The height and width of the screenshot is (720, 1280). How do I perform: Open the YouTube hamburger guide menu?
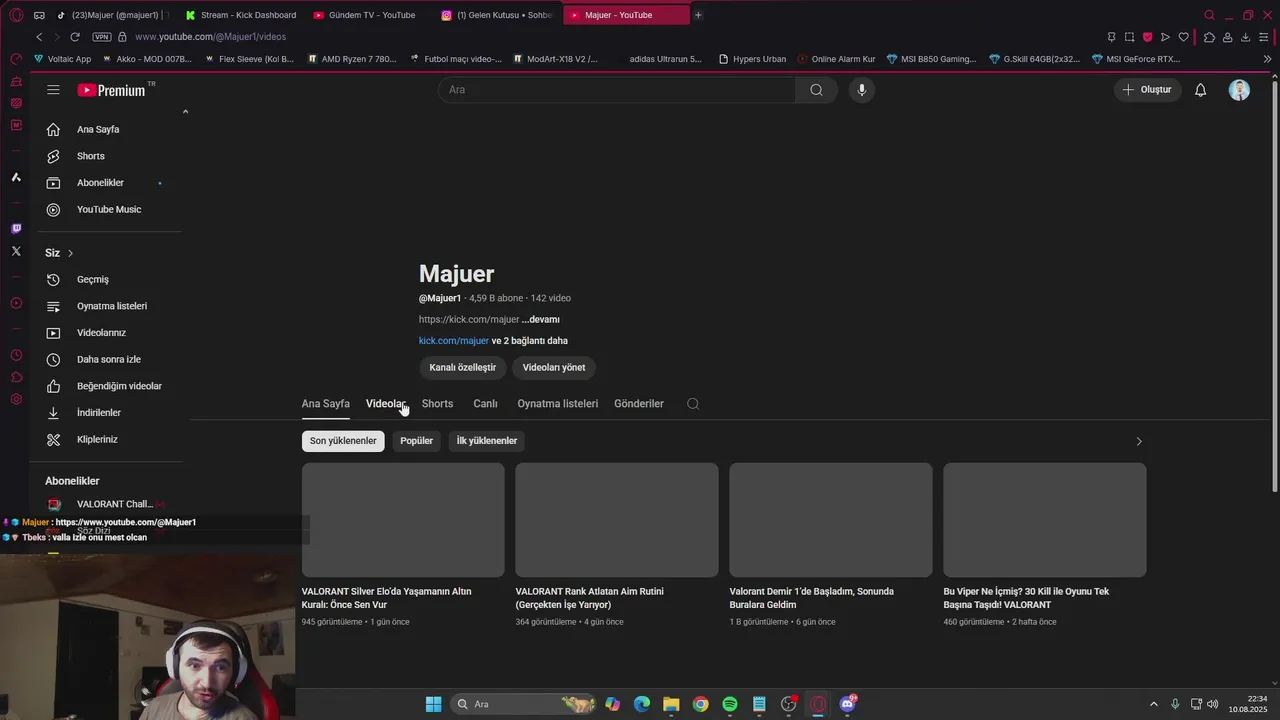click(x=53, y=90)
